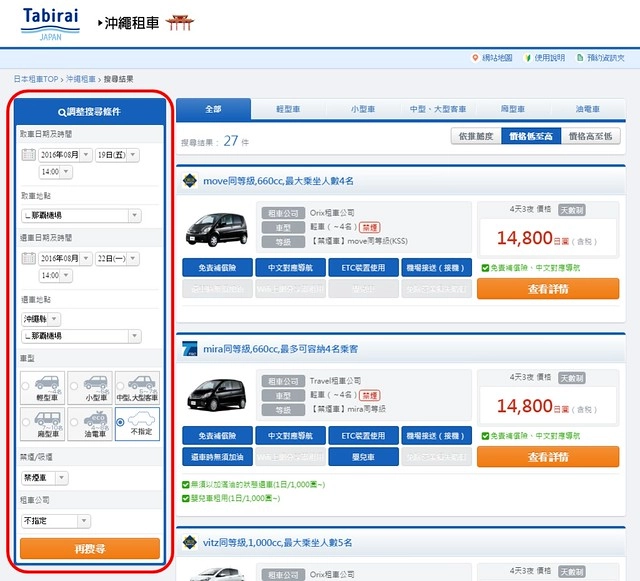Viewport: 640px width, 581px height.
Task: Sort results by 價格高至低
Action: (592, 136)
